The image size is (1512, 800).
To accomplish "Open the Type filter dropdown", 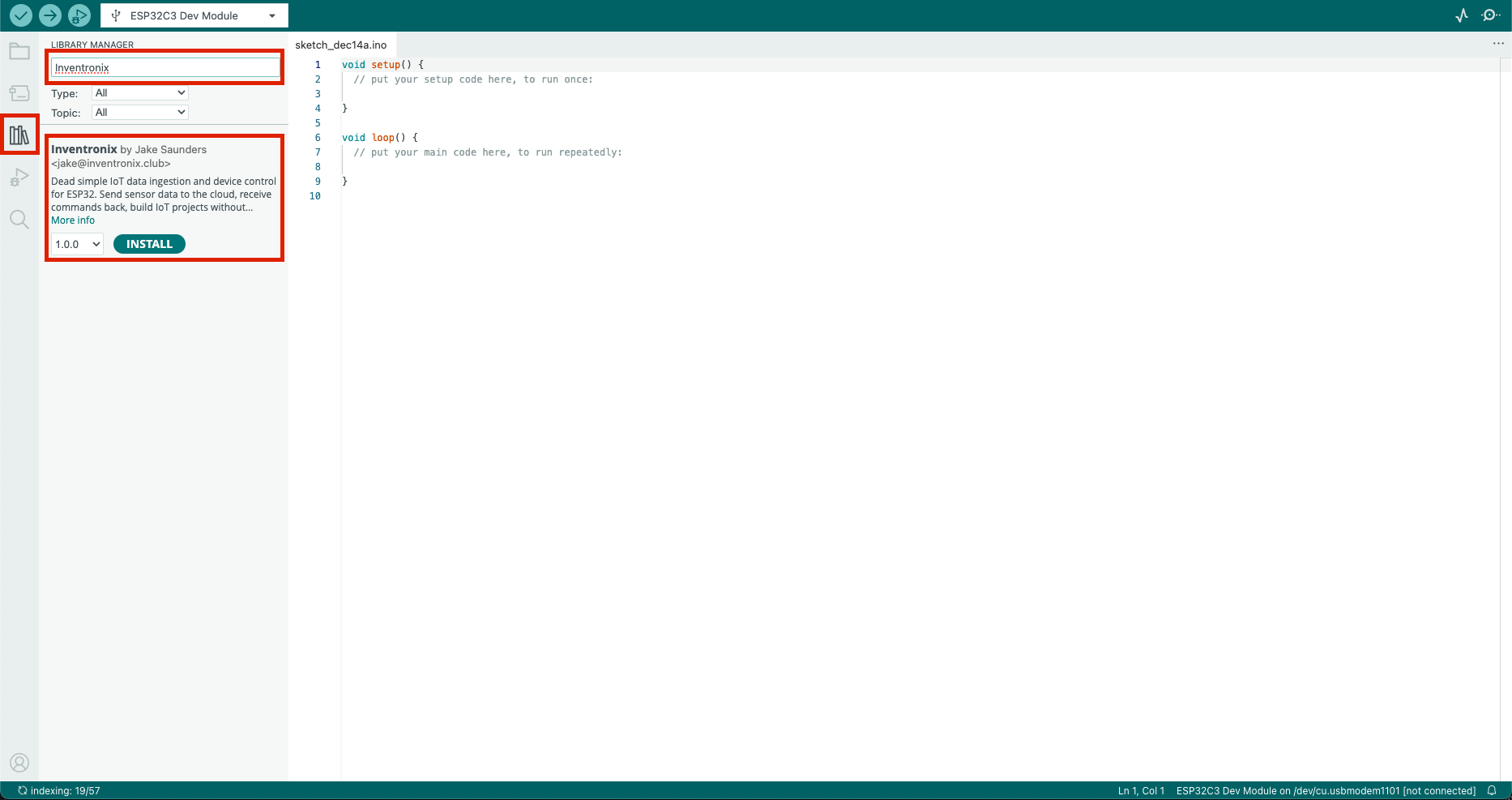I will pos(139,92).
